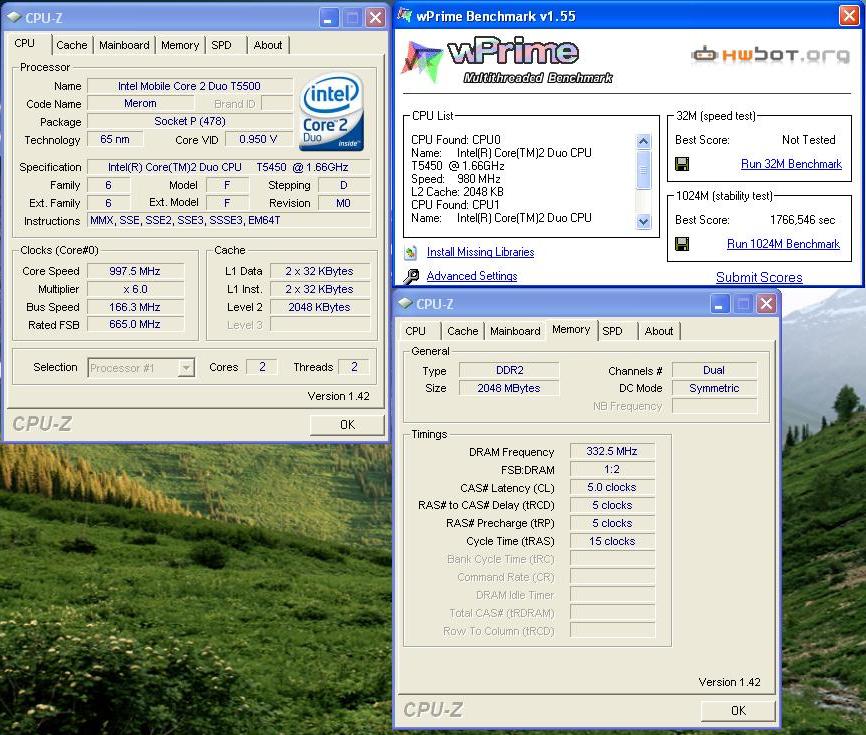Click the Core VID value 0.950 V
The height and width of the screenshot is (735, 866).
(x=258, y=139)
